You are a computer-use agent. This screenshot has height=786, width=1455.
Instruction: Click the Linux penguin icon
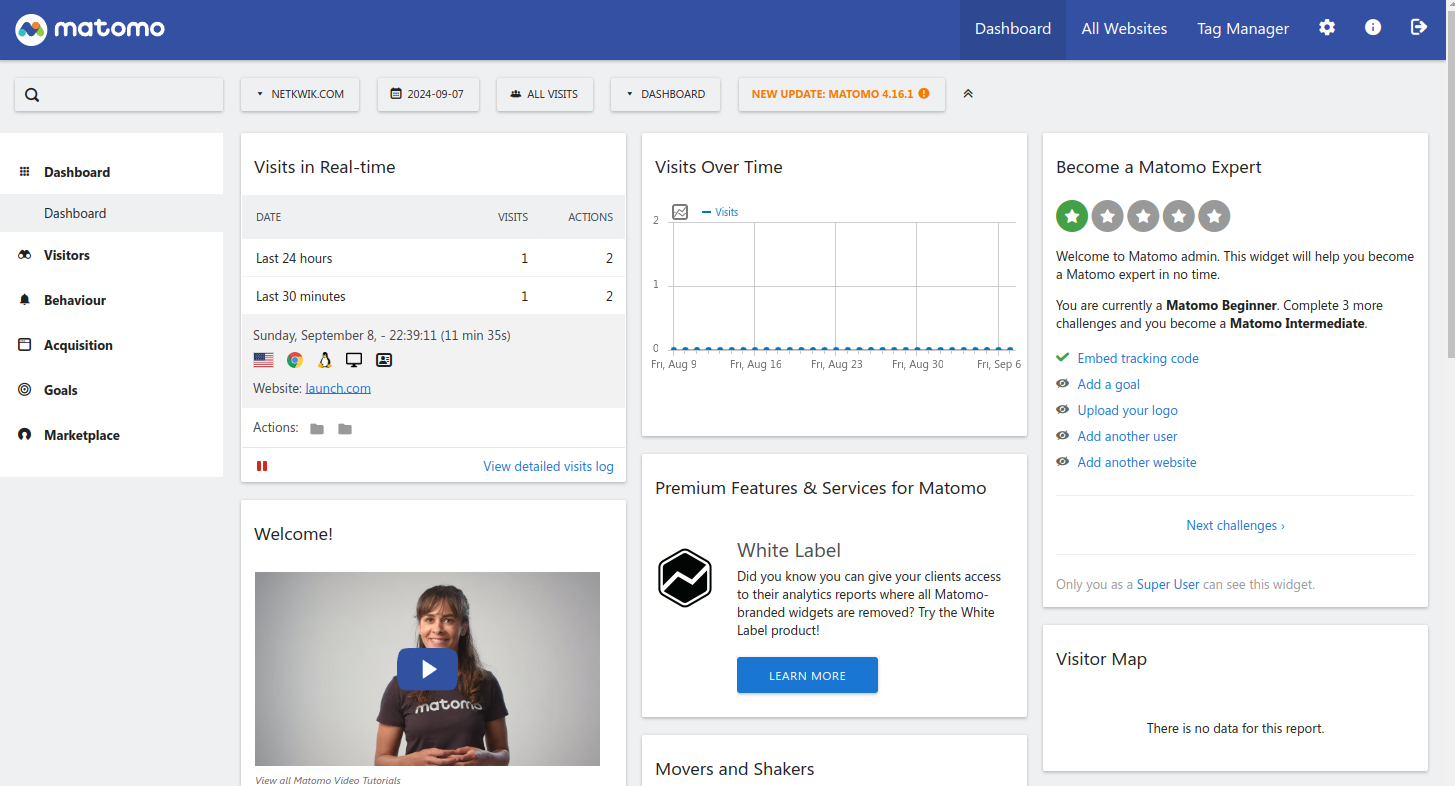click(325, 360)
